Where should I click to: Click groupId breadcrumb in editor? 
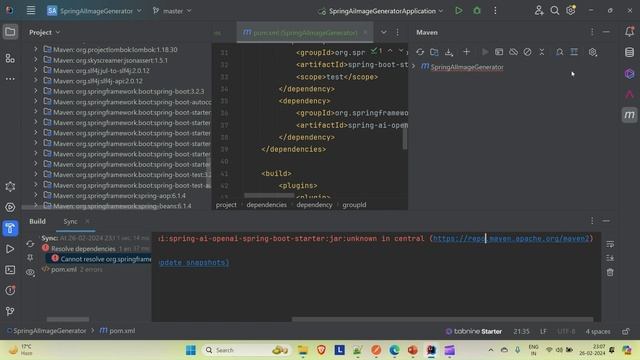tap(354, 205)
